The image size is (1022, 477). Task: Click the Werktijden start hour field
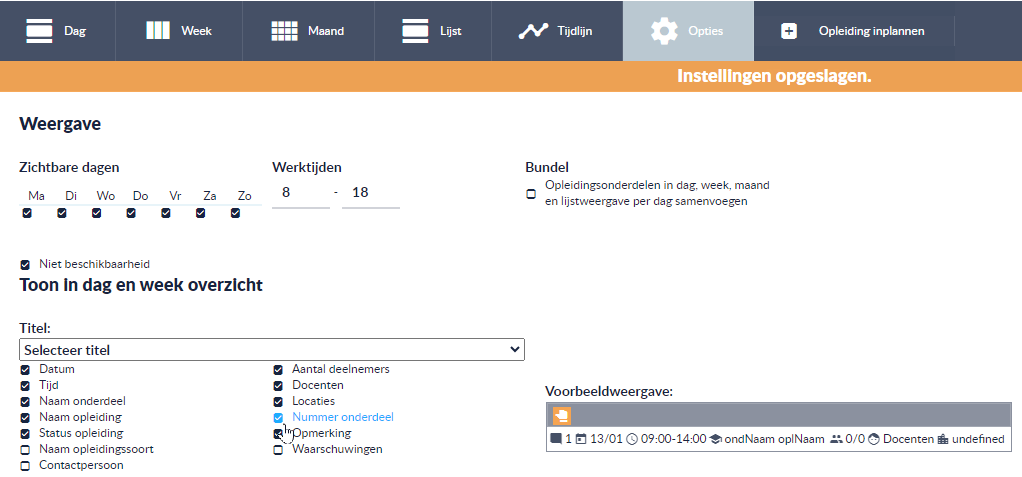(300, 193)
